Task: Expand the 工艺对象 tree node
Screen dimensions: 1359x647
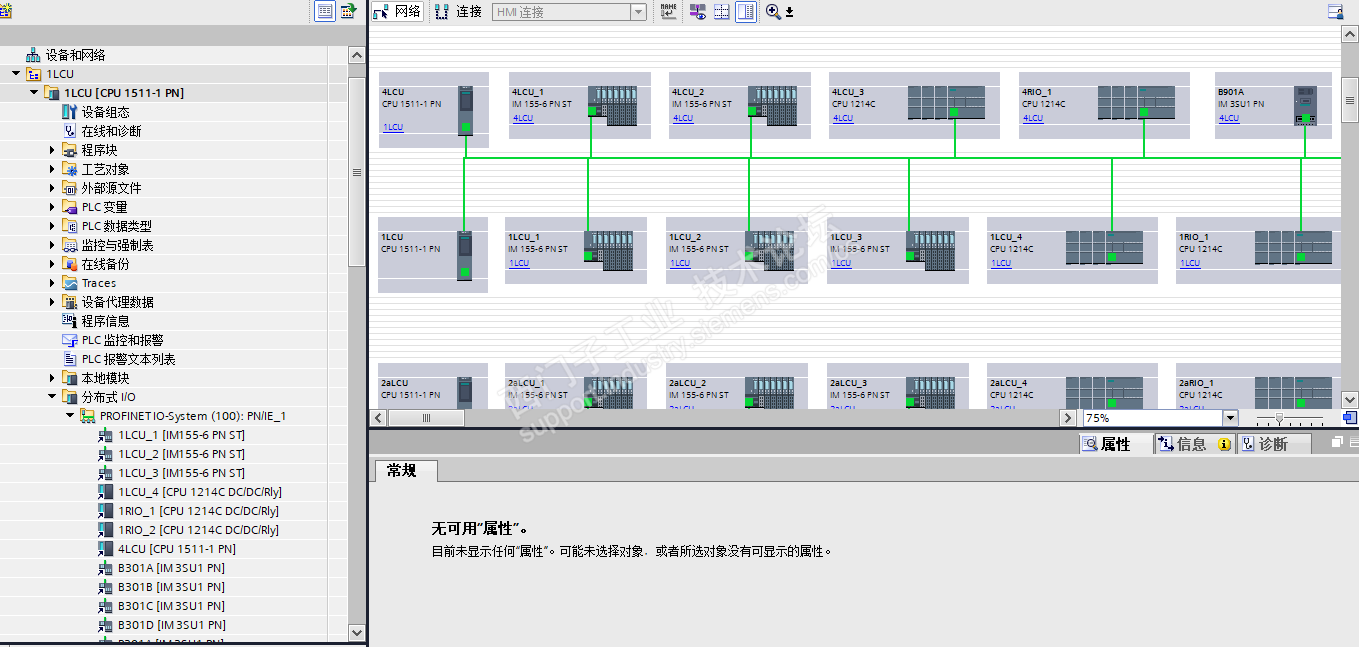Action: [53, 169]
